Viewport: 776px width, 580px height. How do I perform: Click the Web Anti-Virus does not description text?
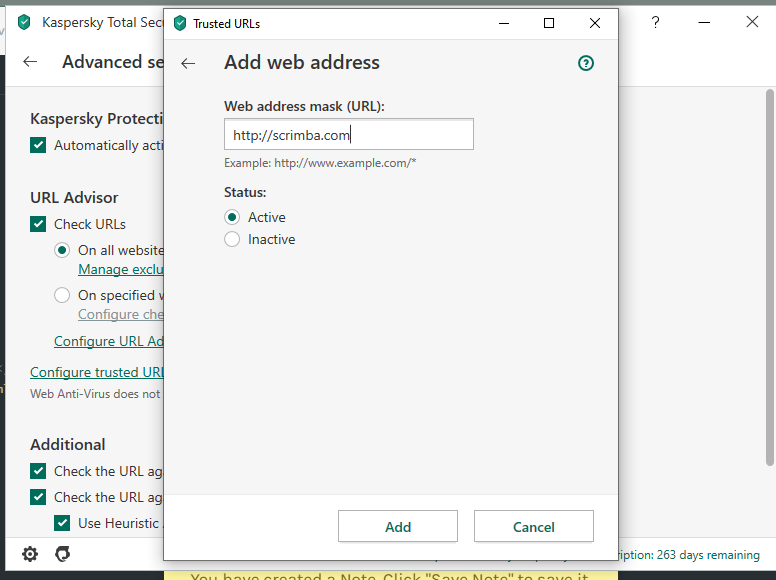[96, 394]
